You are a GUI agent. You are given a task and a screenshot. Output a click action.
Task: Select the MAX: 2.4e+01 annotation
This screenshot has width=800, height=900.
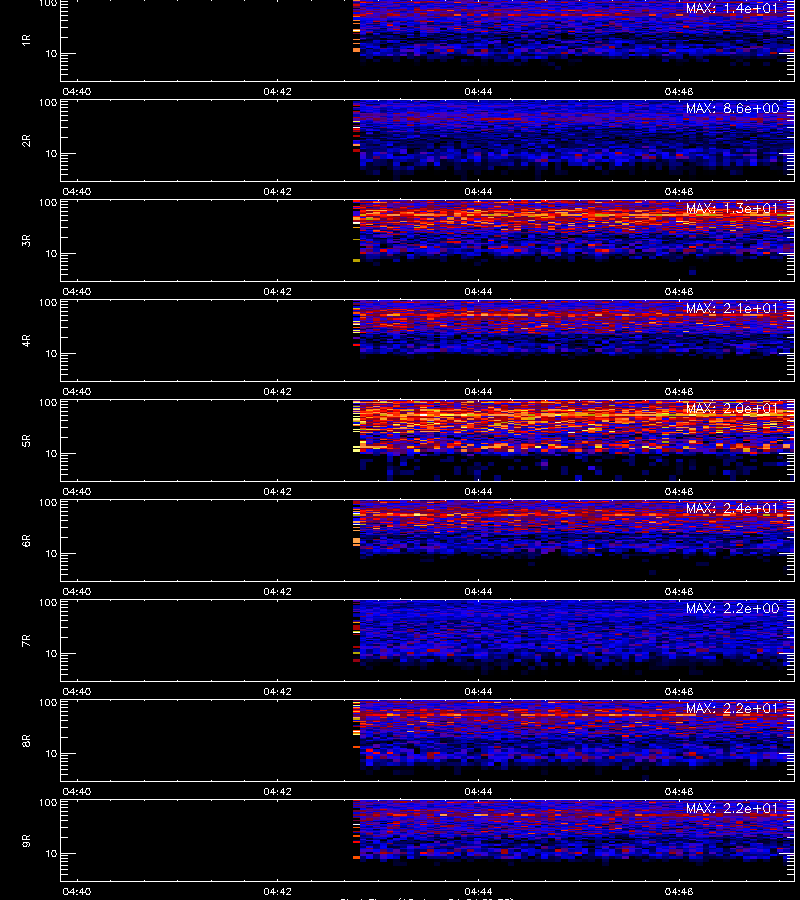pos(732,508)
